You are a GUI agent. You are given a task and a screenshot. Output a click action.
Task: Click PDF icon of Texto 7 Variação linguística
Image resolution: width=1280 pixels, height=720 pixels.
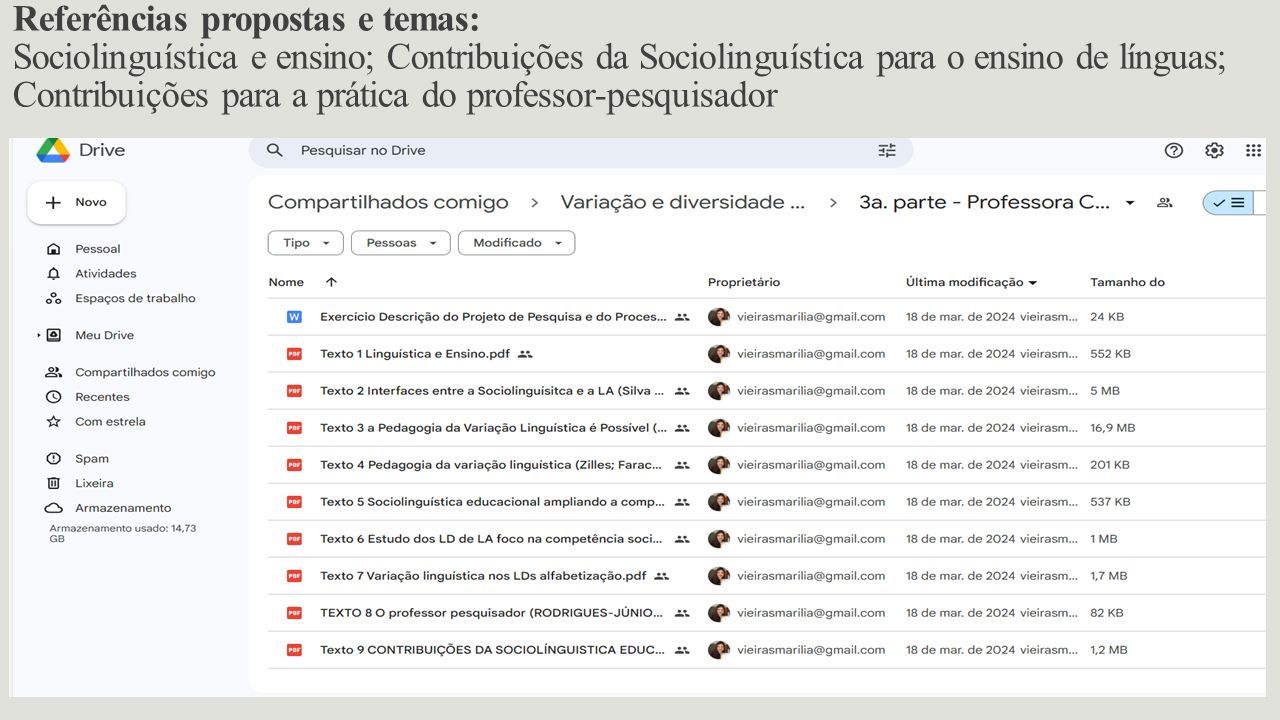294,576
